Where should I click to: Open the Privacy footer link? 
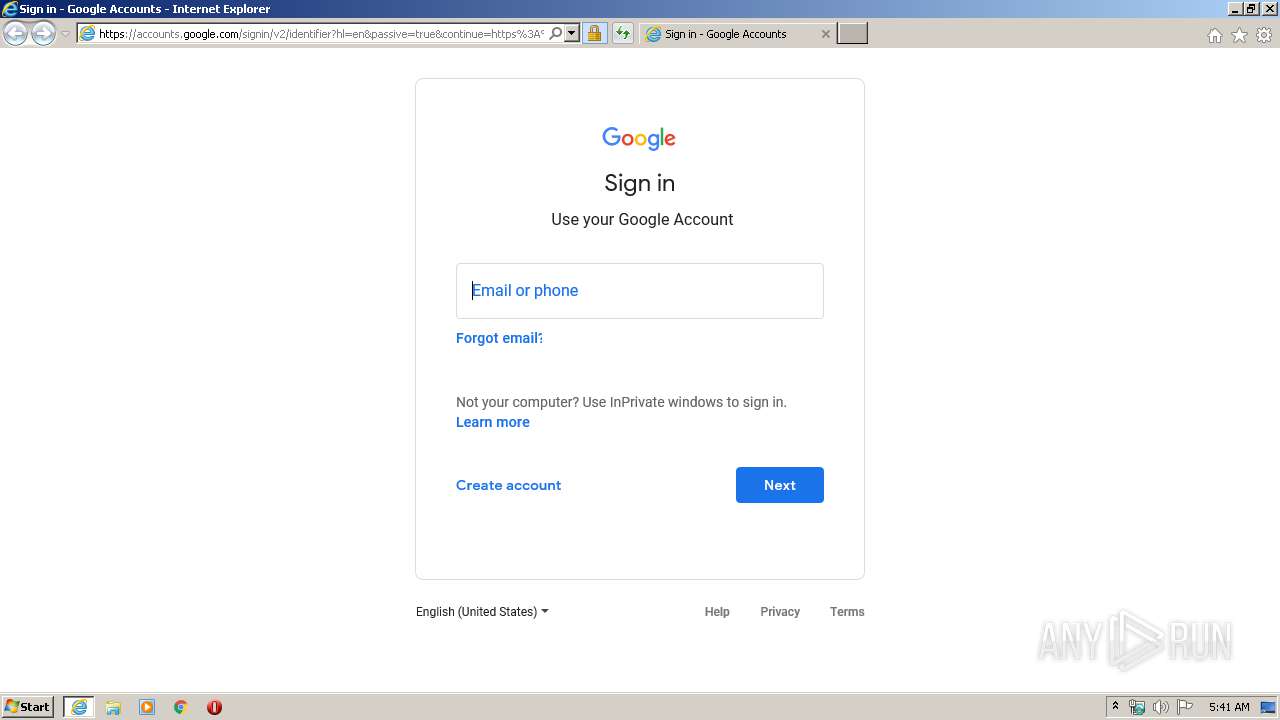(780, 612)
